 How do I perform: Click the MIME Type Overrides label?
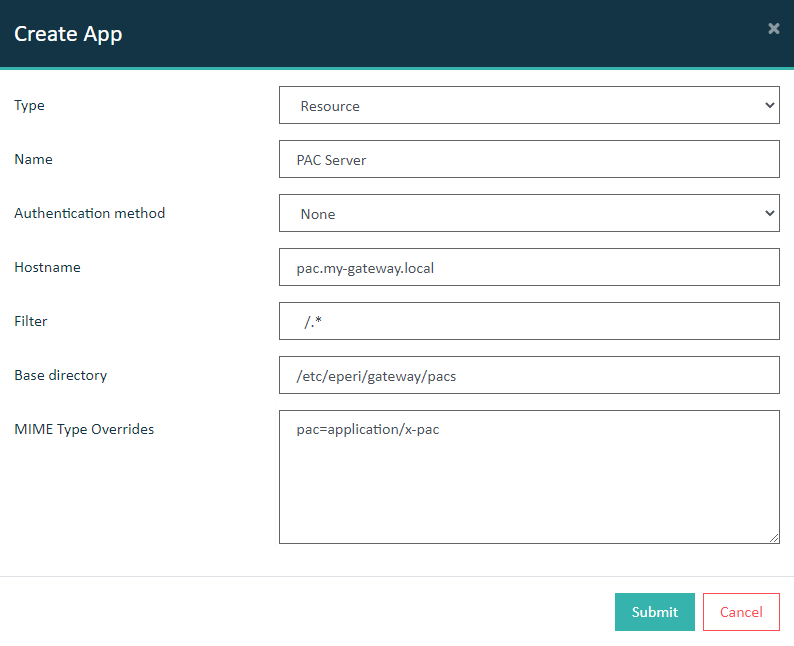pyautogui.click(x=84, y=429)
